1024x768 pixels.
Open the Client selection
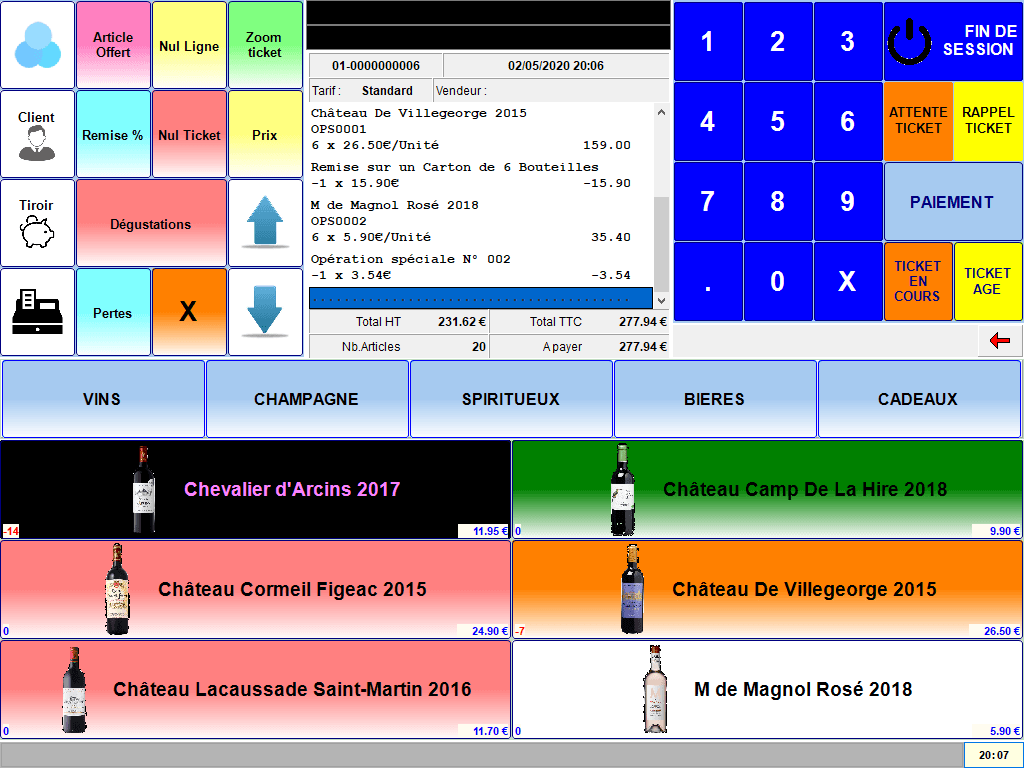point(38,134)
